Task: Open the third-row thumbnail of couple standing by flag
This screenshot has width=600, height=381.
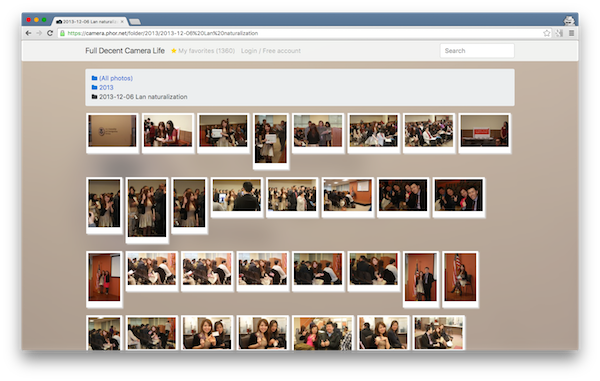Action: click(x=421, y=279)
